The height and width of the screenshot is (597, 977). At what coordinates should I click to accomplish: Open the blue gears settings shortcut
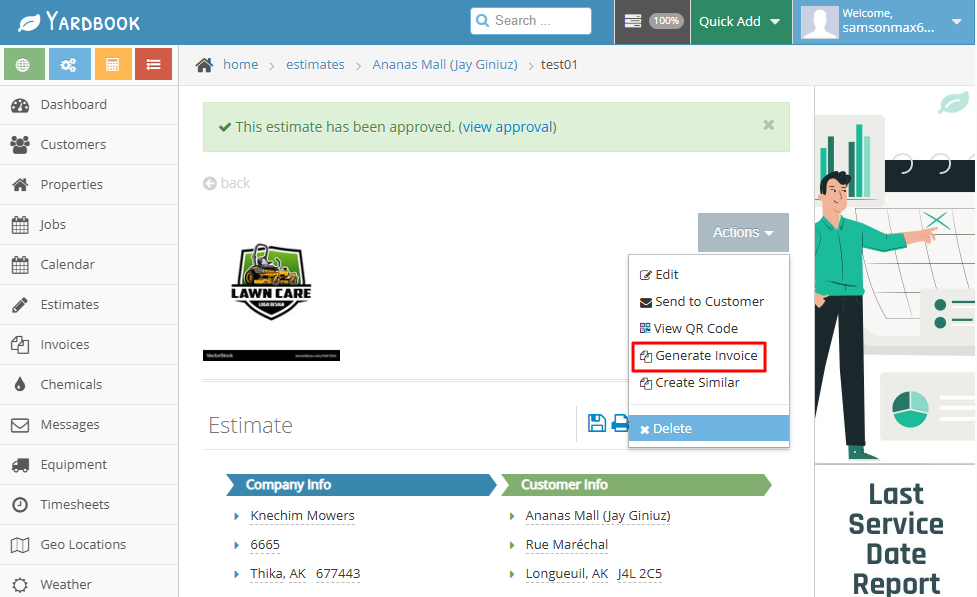click(69, 64)
